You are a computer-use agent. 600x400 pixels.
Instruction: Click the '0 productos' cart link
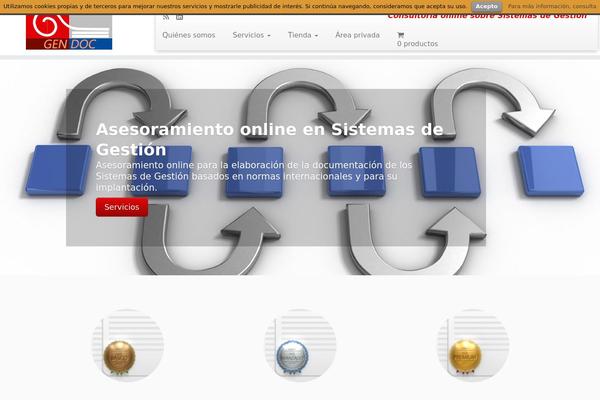coord(417,44)
